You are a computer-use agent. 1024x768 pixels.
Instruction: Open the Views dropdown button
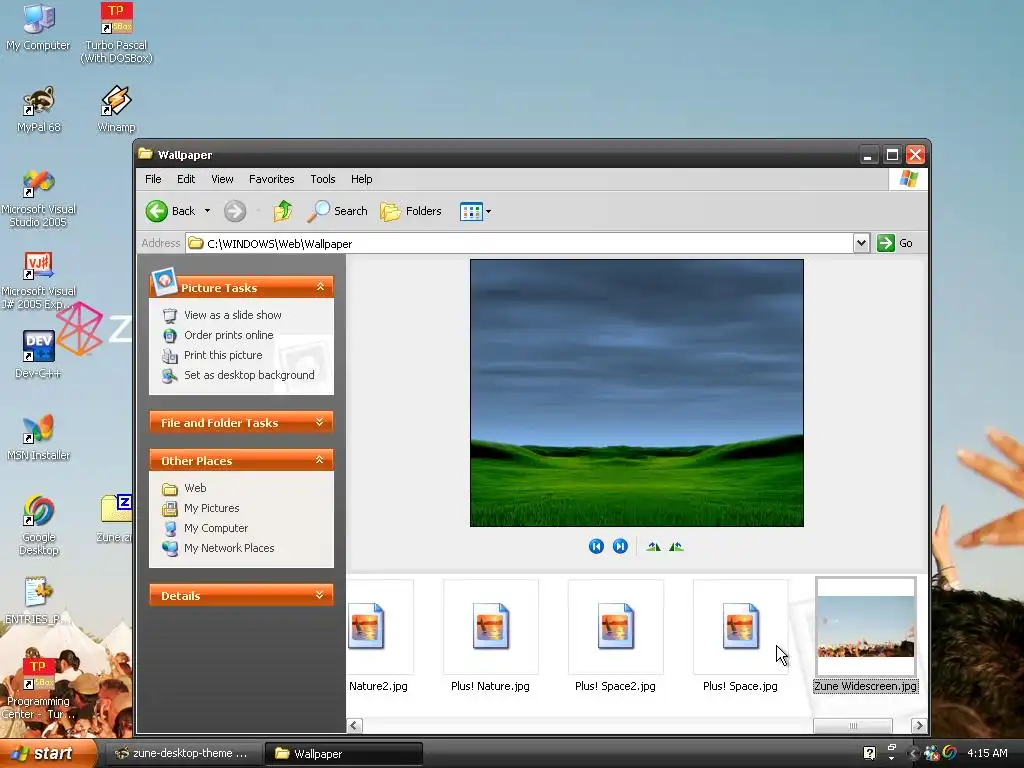(475, 211)
